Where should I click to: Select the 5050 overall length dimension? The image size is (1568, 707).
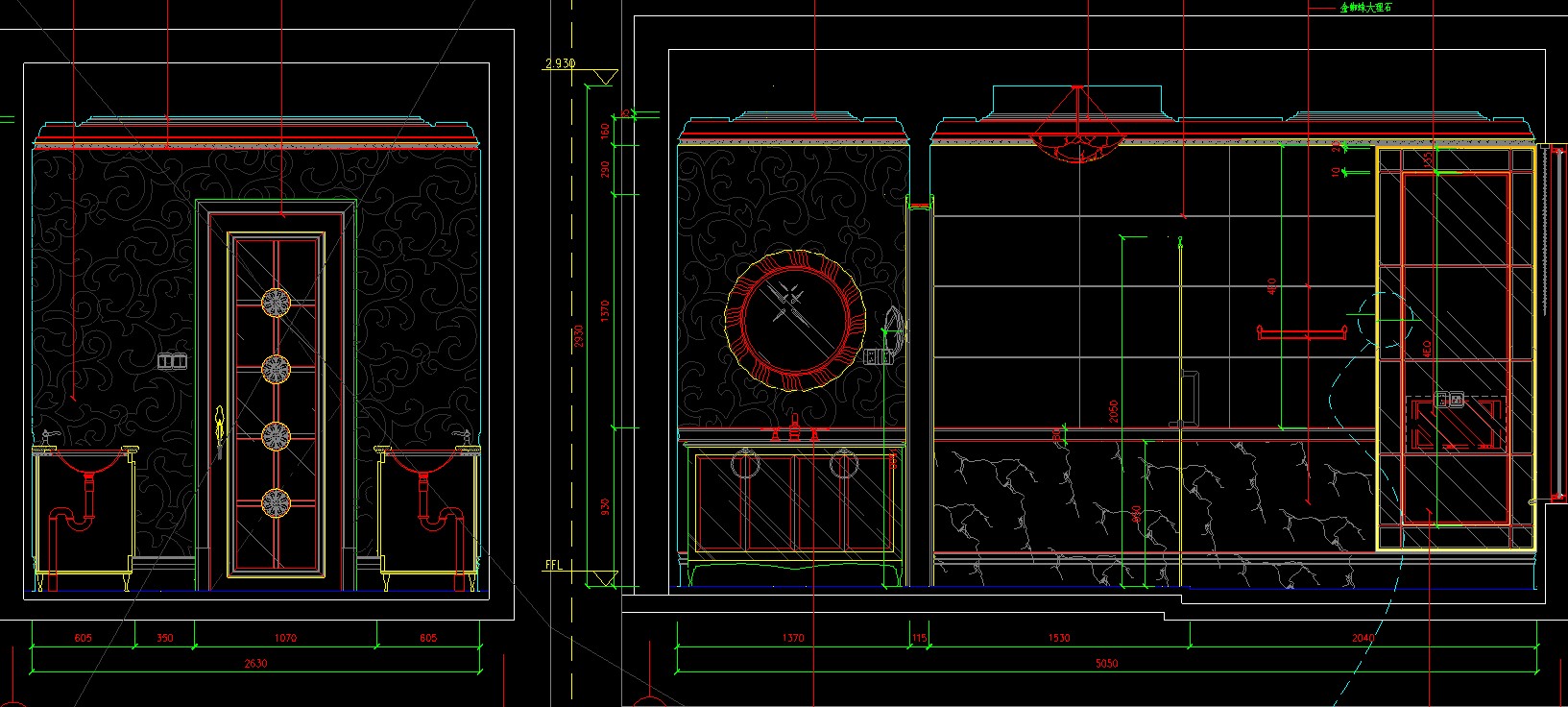coord(1107,663)
